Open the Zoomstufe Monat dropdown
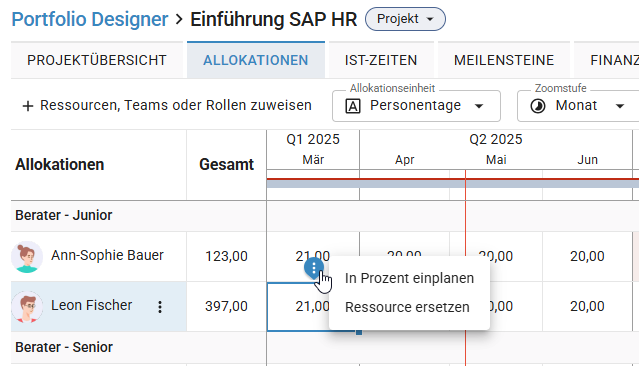 [578, 106]
